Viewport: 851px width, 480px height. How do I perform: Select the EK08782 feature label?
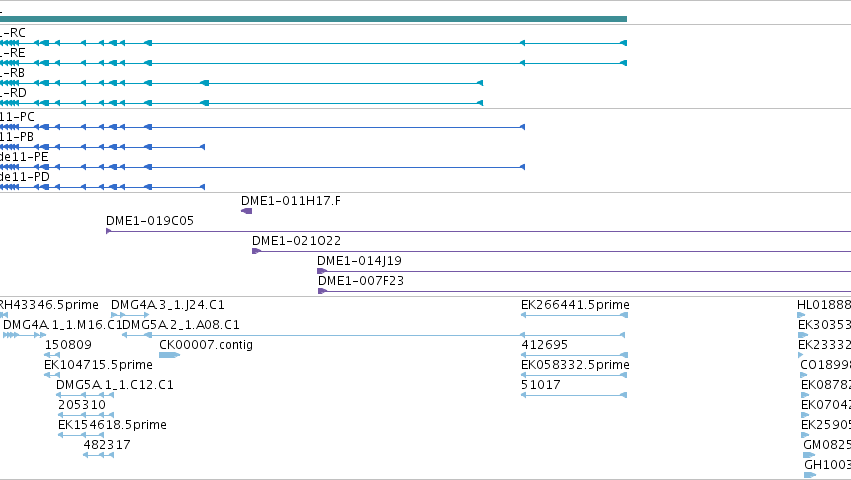click(826, 385)
